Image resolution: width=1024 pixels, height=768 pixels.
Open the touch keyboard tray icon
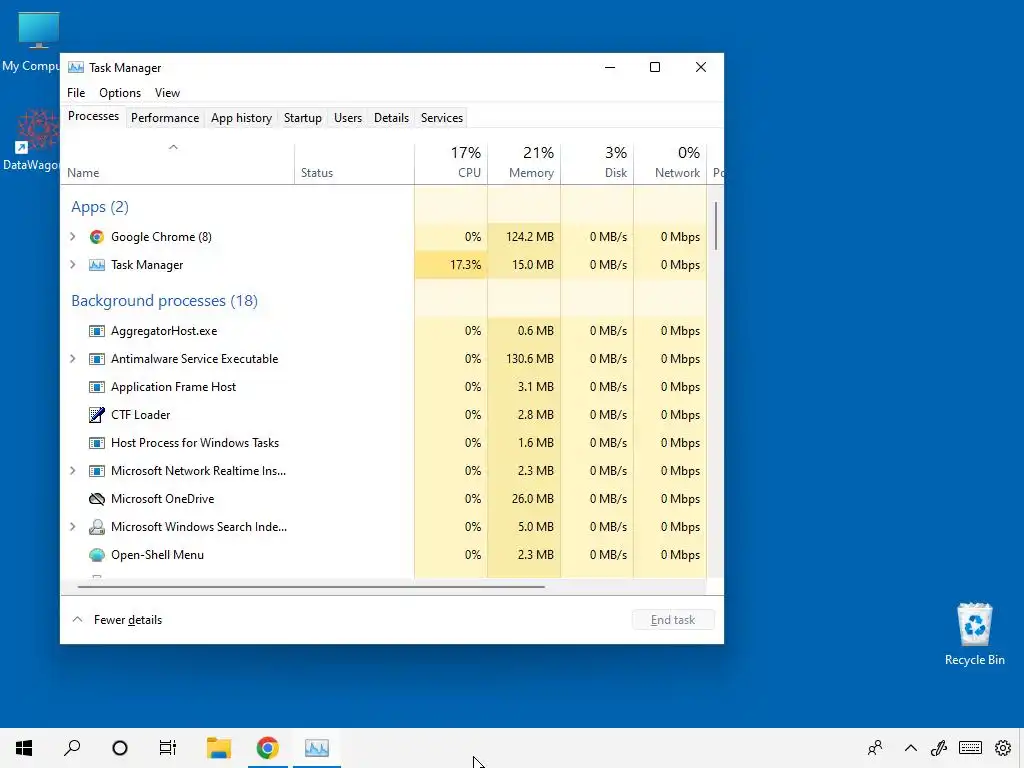tap(970, 748)
